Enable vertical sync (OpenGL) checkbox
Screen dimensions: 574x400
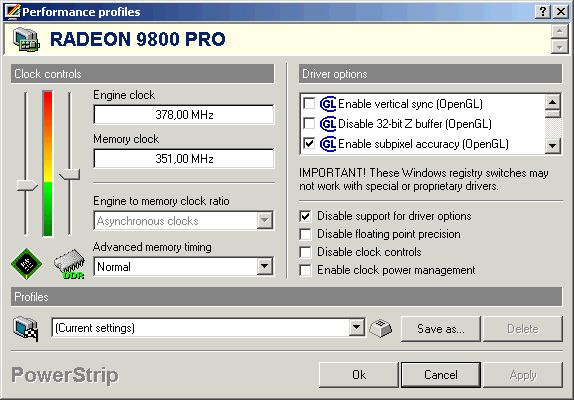click(309, 104)
